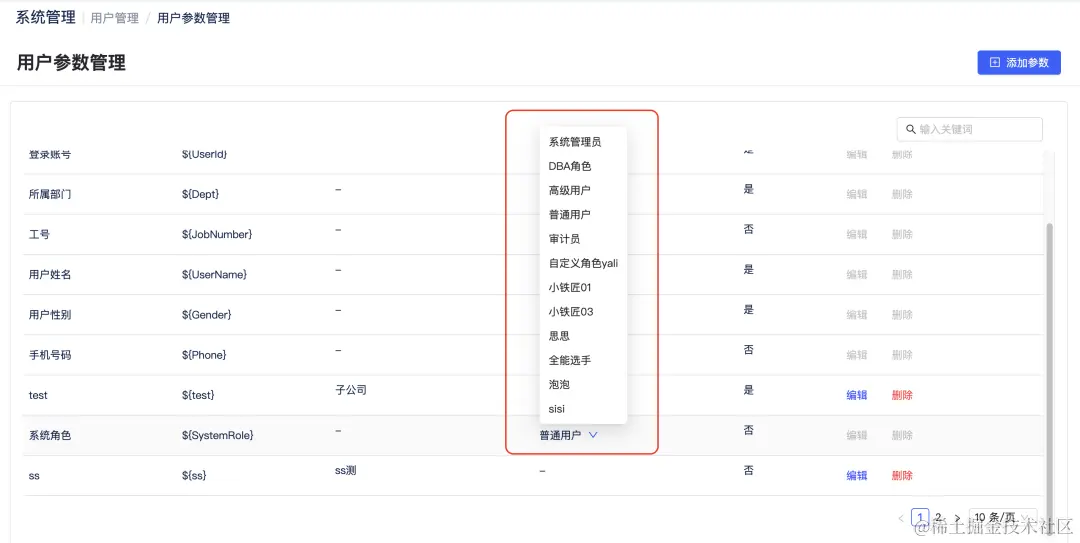This screenshot has height=543, width=1080.
Task: Click the 系统管理 header title
Action: tap(45, 18)
